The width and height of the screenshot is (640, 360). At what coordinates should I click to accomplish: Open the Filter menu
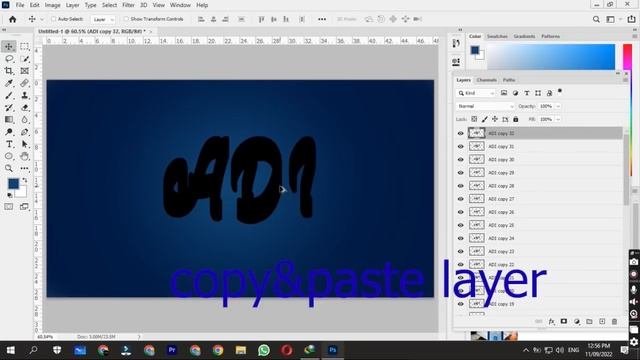pos(128,5)
